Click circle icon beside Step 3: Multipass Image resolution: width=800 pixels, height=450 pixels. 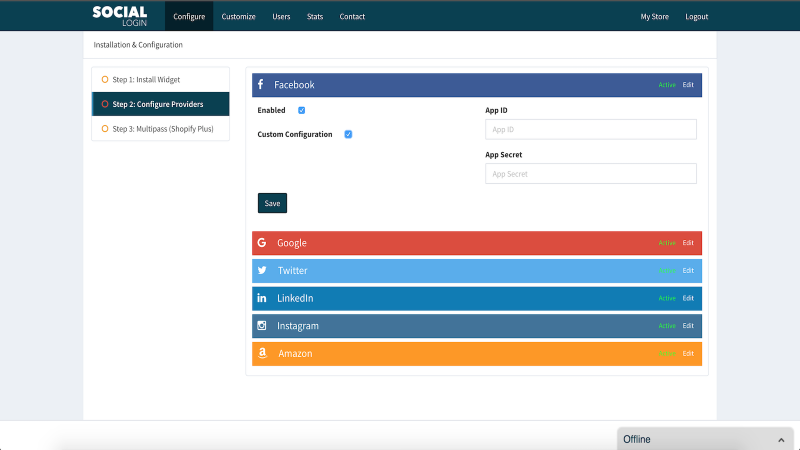tap(105, 129)
